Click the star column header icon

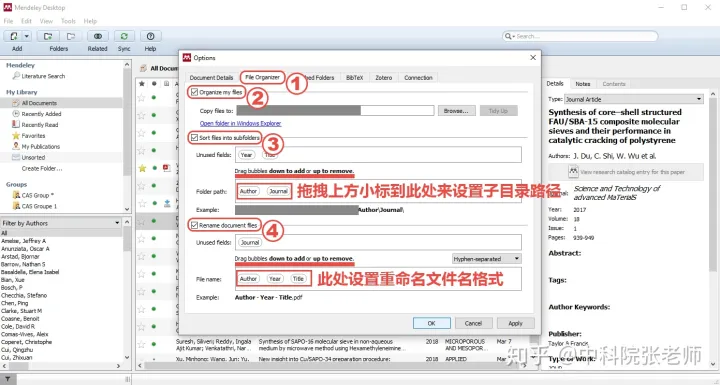(142, 84)
